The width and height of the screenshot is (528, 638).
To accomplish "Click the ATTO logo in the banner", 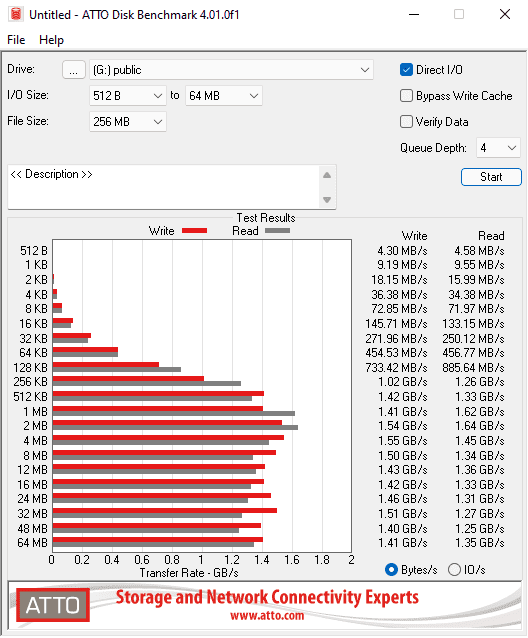I will 53,605.
